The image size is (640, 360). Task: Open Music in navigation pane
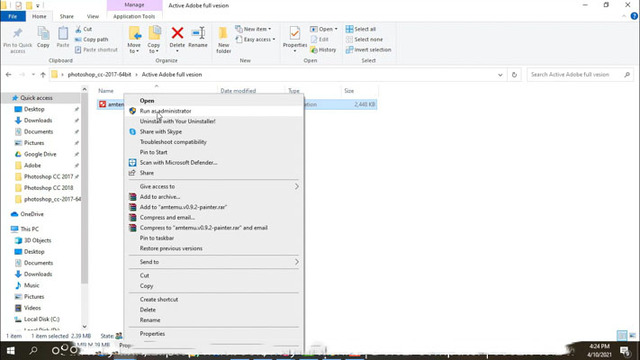31,285
